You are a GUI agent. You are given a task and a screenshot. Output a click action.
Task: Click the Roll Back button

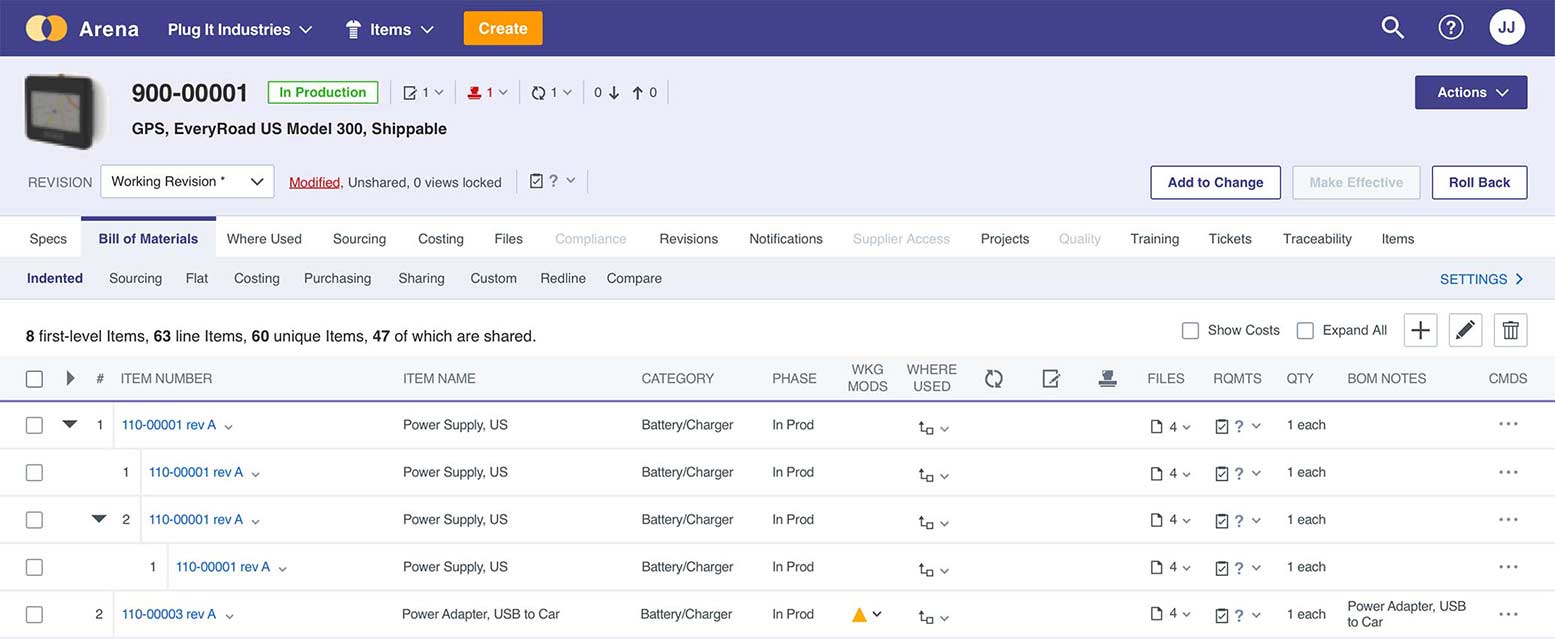[x=1479, y=182]
